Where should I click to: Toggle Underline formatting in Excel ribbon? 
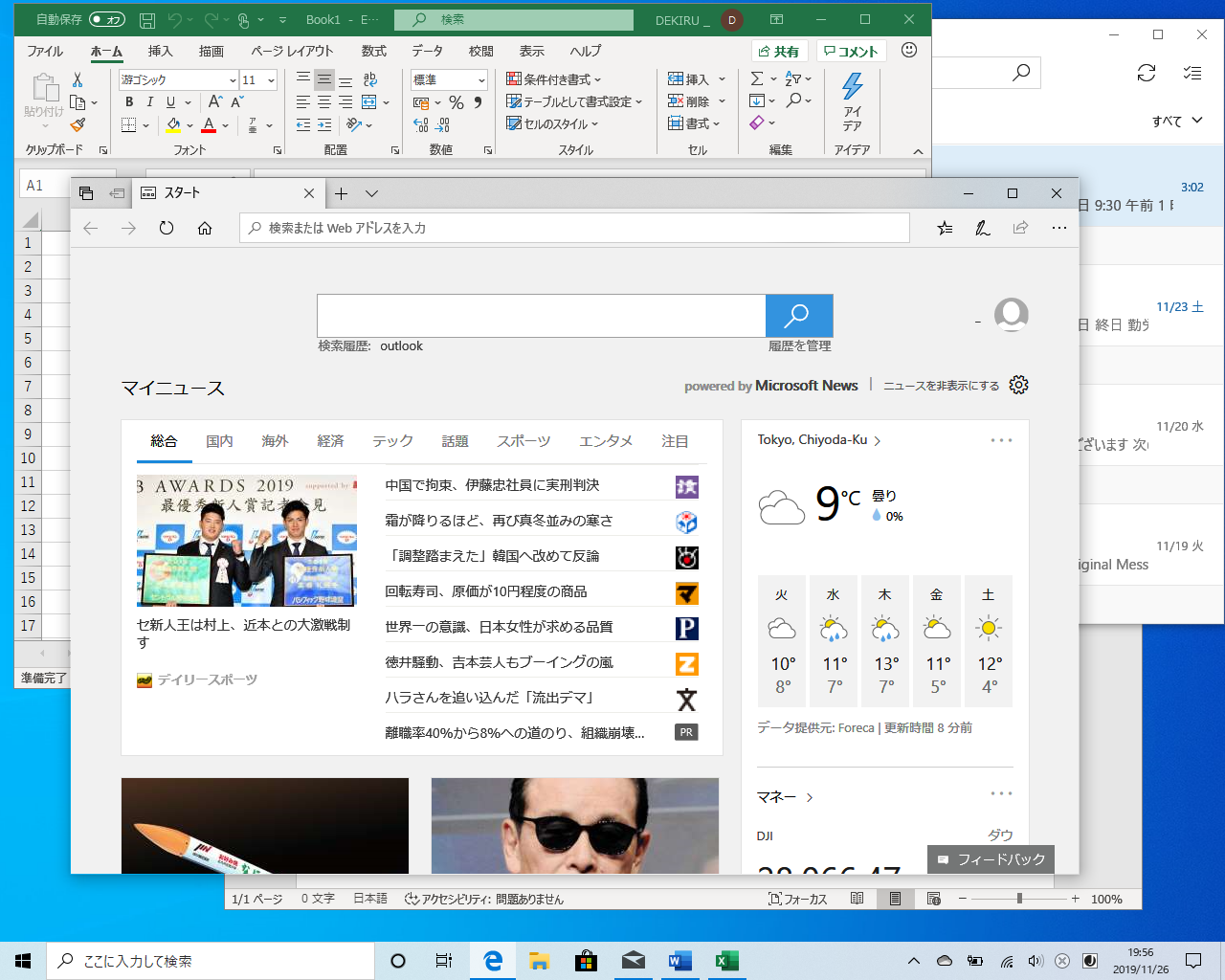[170, 102]
